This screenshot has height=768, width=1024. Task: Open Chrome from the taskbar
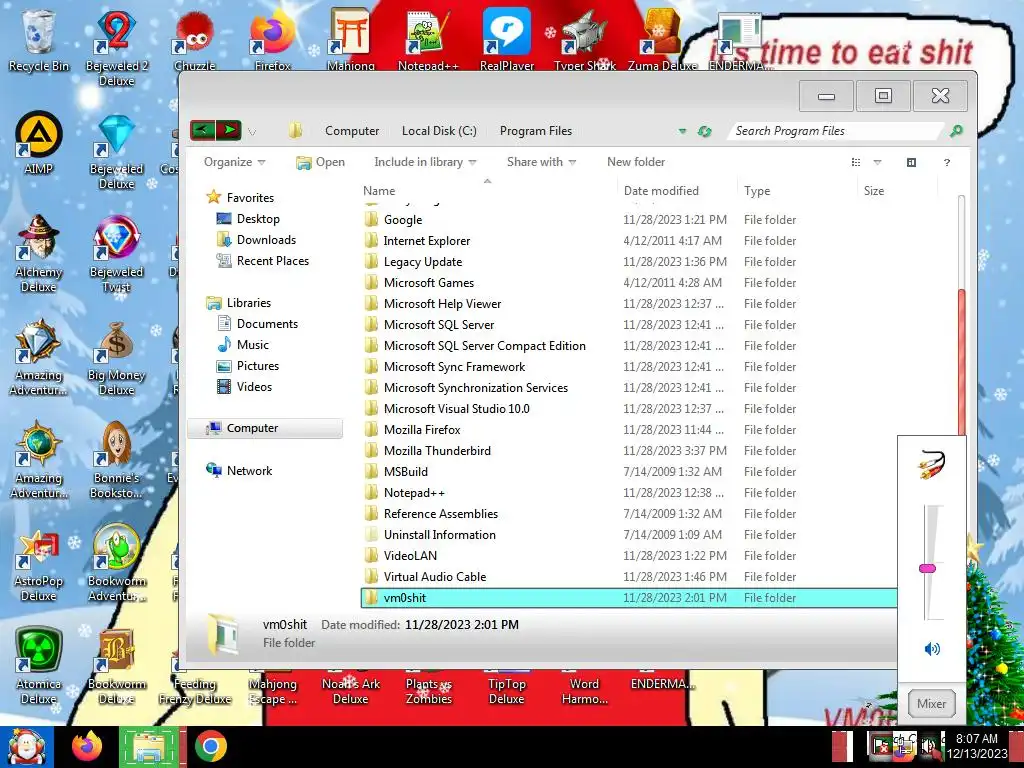[210, 746]
